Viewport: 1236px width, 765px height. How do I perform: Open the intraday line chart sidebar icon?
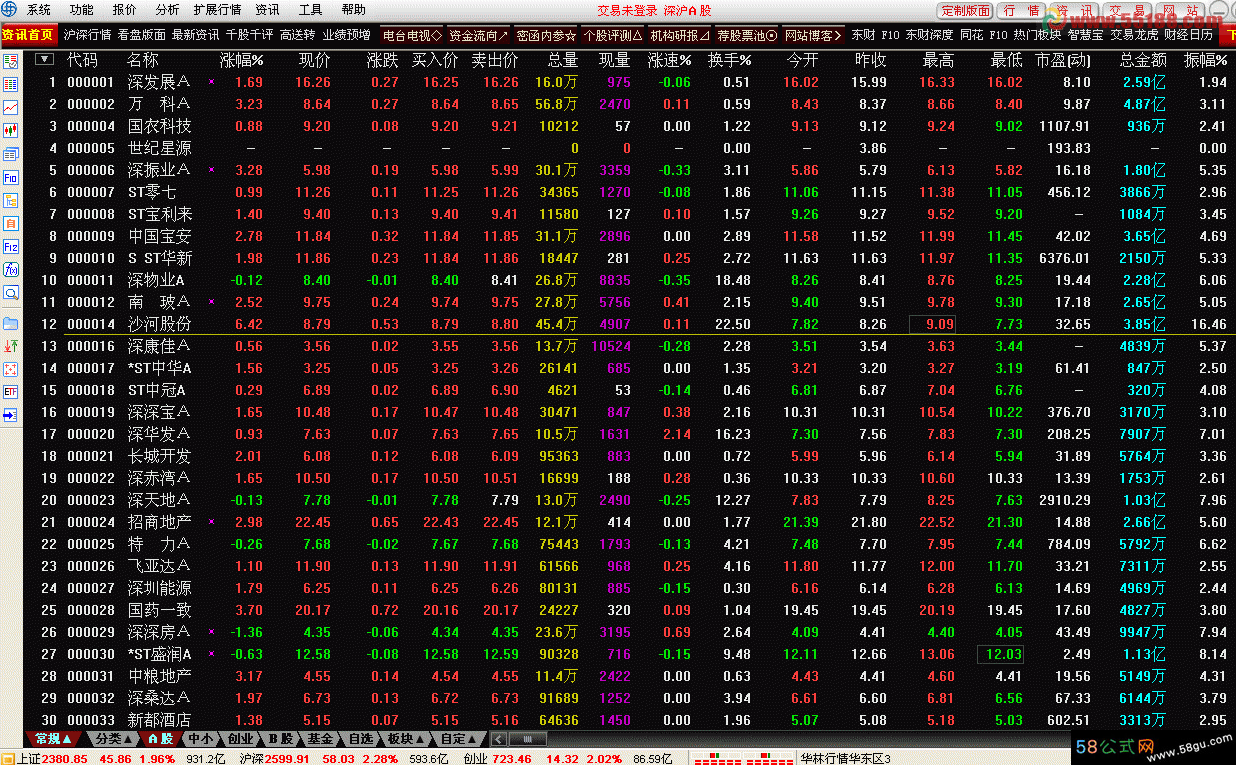11,107
